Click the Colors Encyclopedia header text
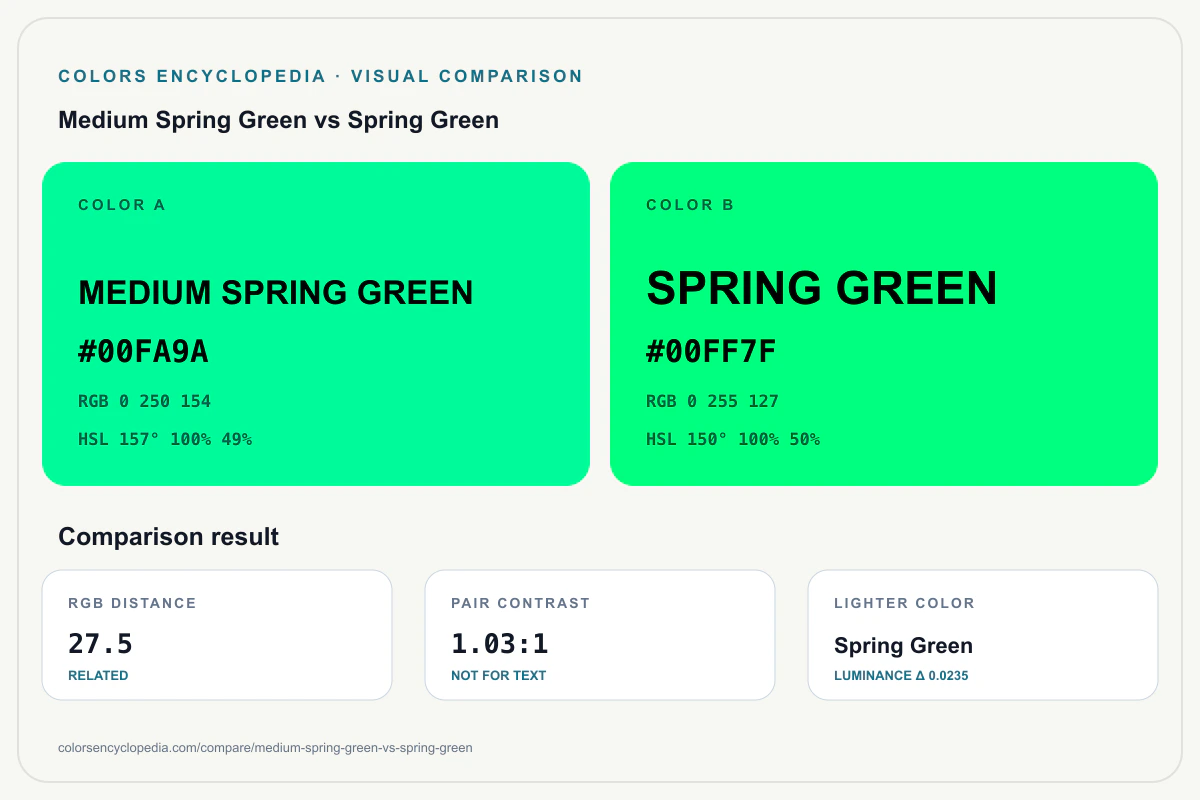 321,76
